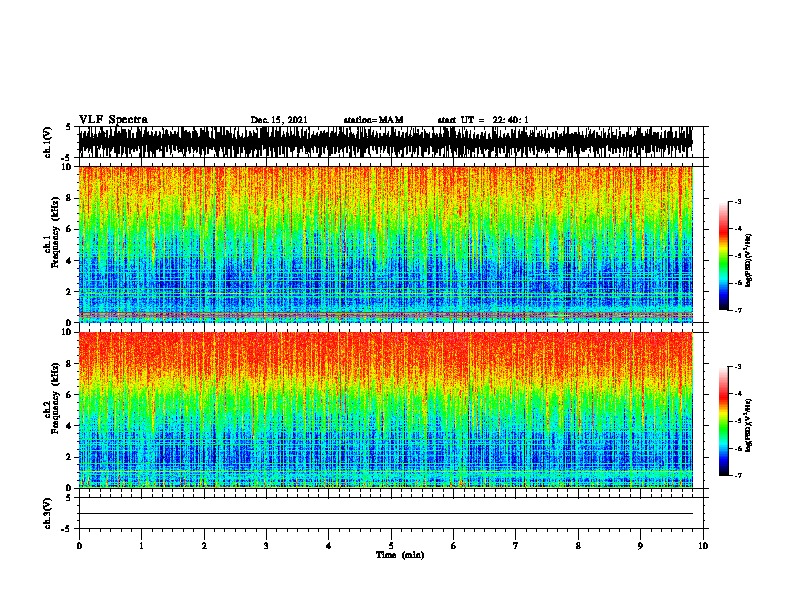Click the '2' frequency tick of ch.2 spectrogram
The width and height of the screenshot is (792, 612).
coord(70,457)
